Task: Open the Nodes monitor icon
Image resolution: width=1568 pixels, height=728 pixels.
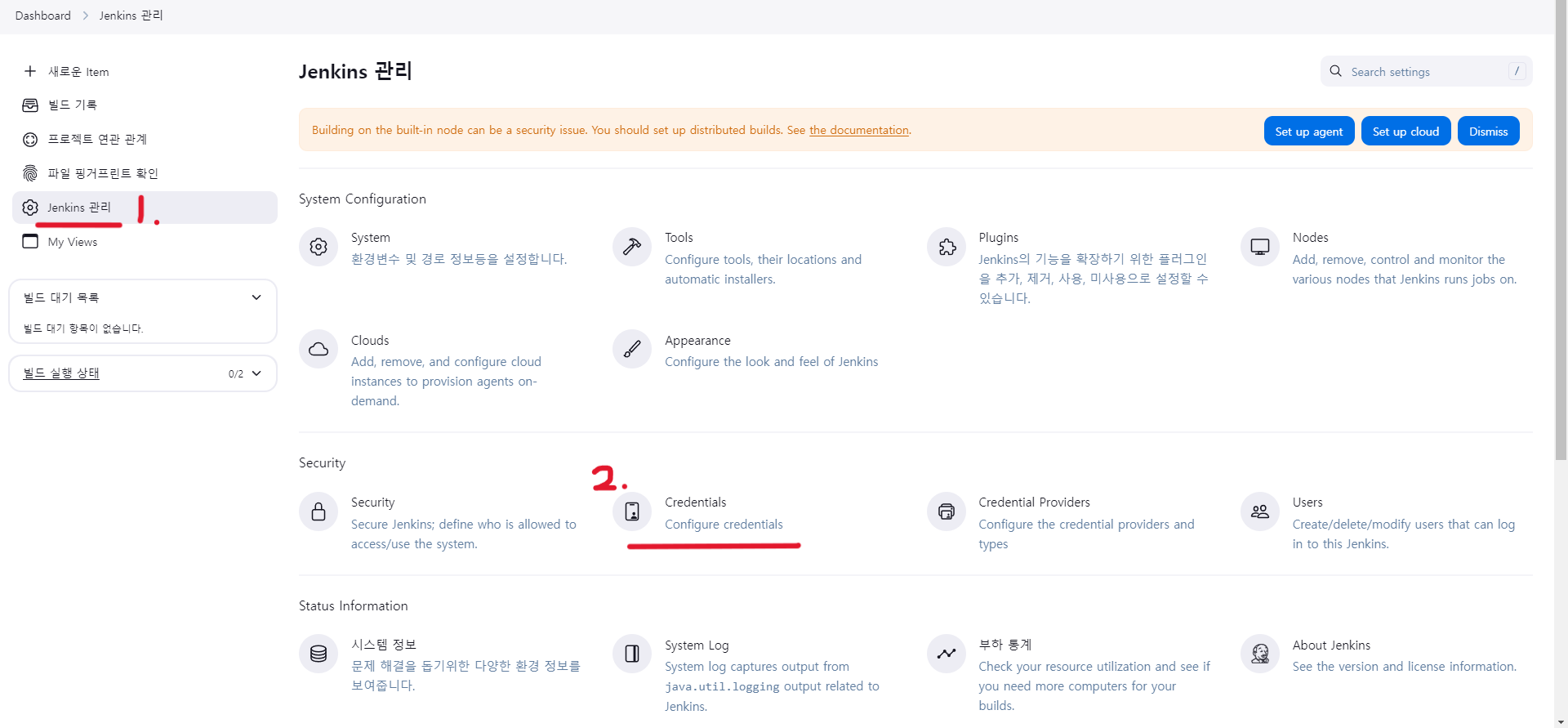Action: click(x=1260, y=247)
